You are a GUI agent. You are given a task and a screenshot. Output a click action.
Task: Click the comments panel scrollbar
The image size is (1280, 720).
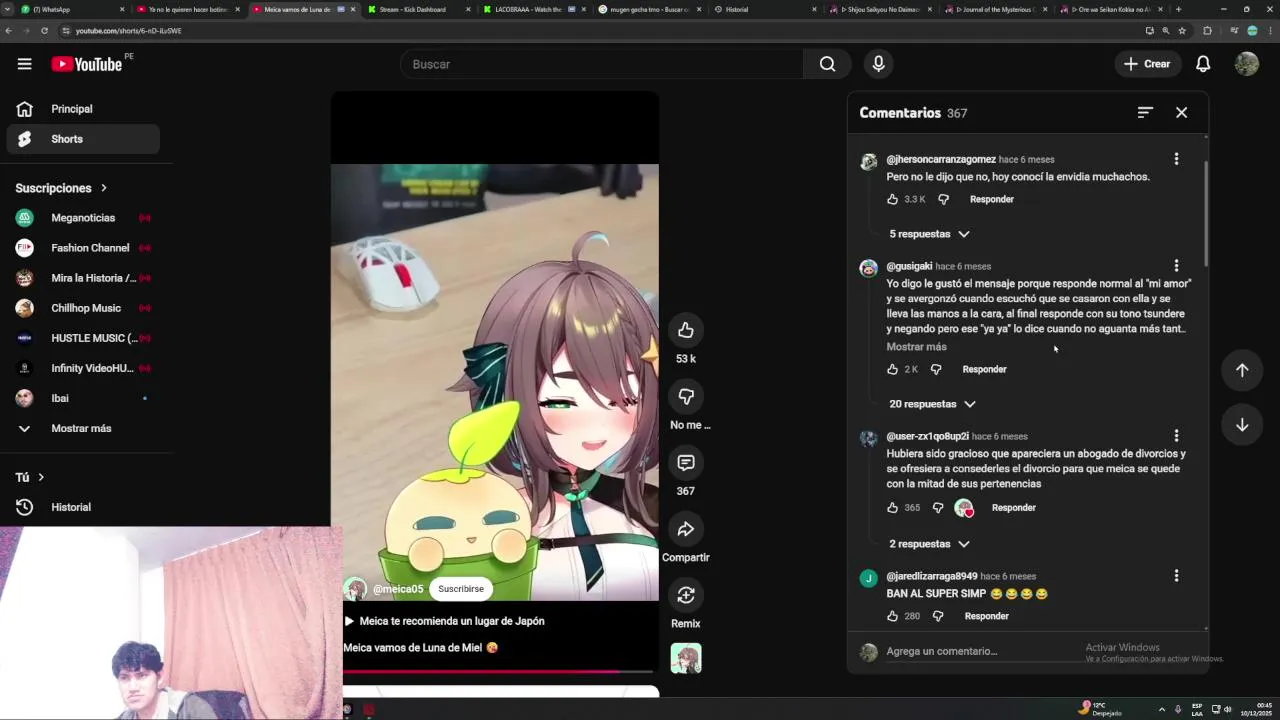pyautogui.click(x=1206, y=214)
